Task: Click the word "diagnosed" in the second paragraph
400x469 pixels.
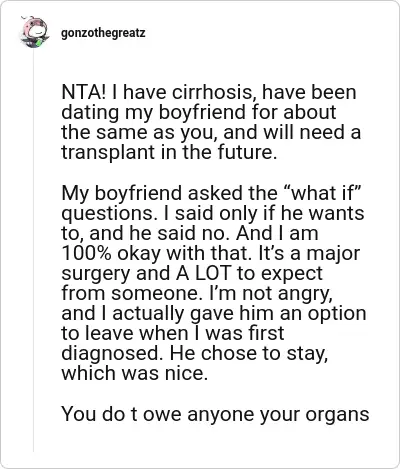Action: pyautogui.click(x=110, y=354)
